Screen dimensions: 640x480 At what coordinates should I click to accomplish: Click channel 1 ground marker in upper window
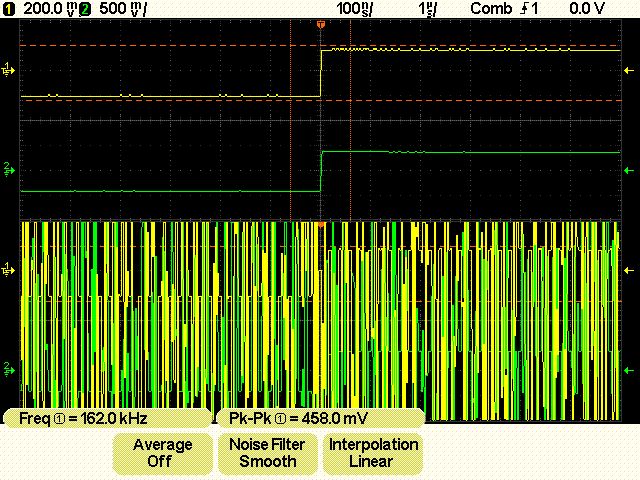click(x=8, y=70)
